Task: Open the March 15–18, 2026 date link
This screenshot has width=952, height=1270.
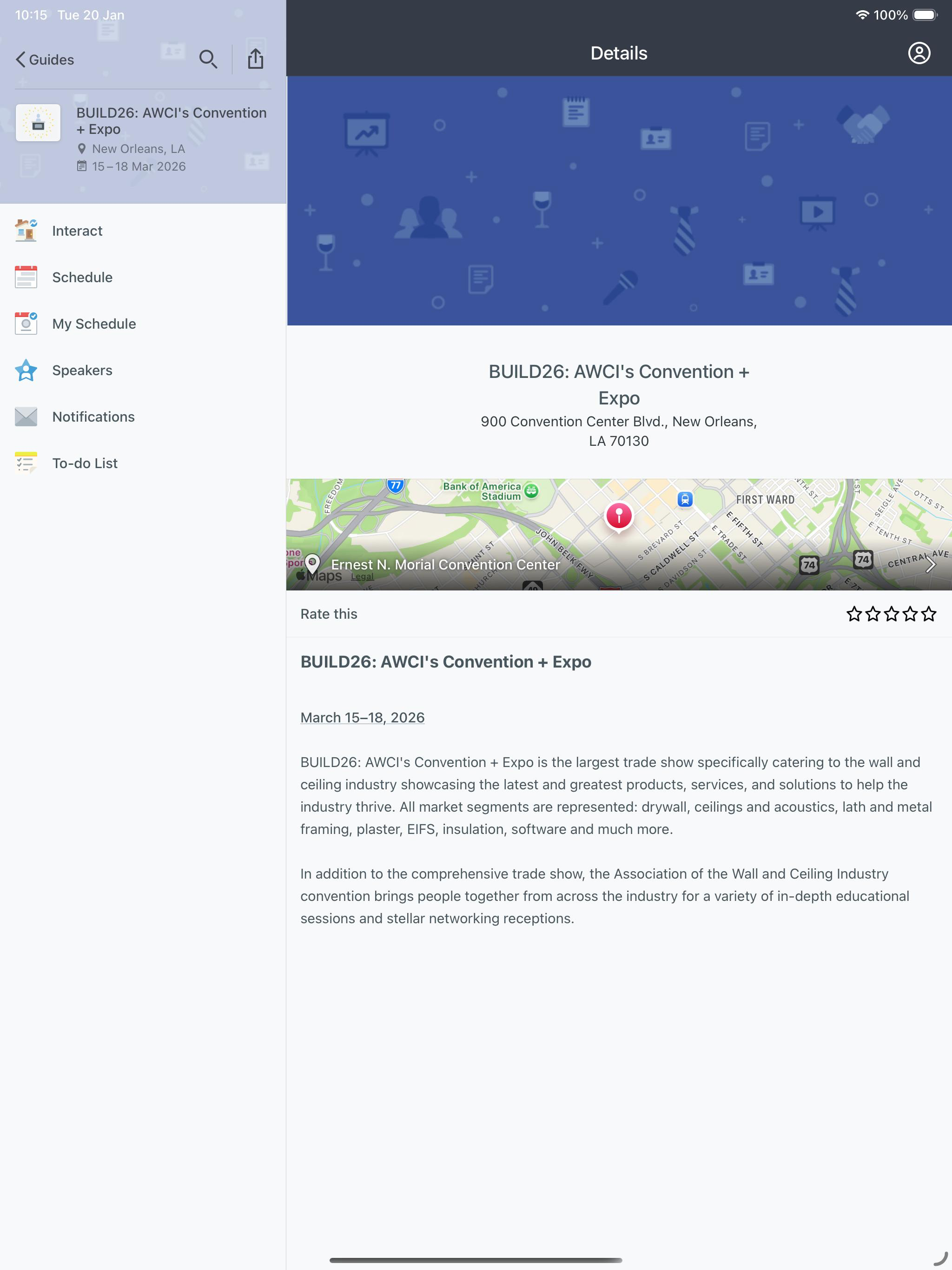Action: [362, 718]
